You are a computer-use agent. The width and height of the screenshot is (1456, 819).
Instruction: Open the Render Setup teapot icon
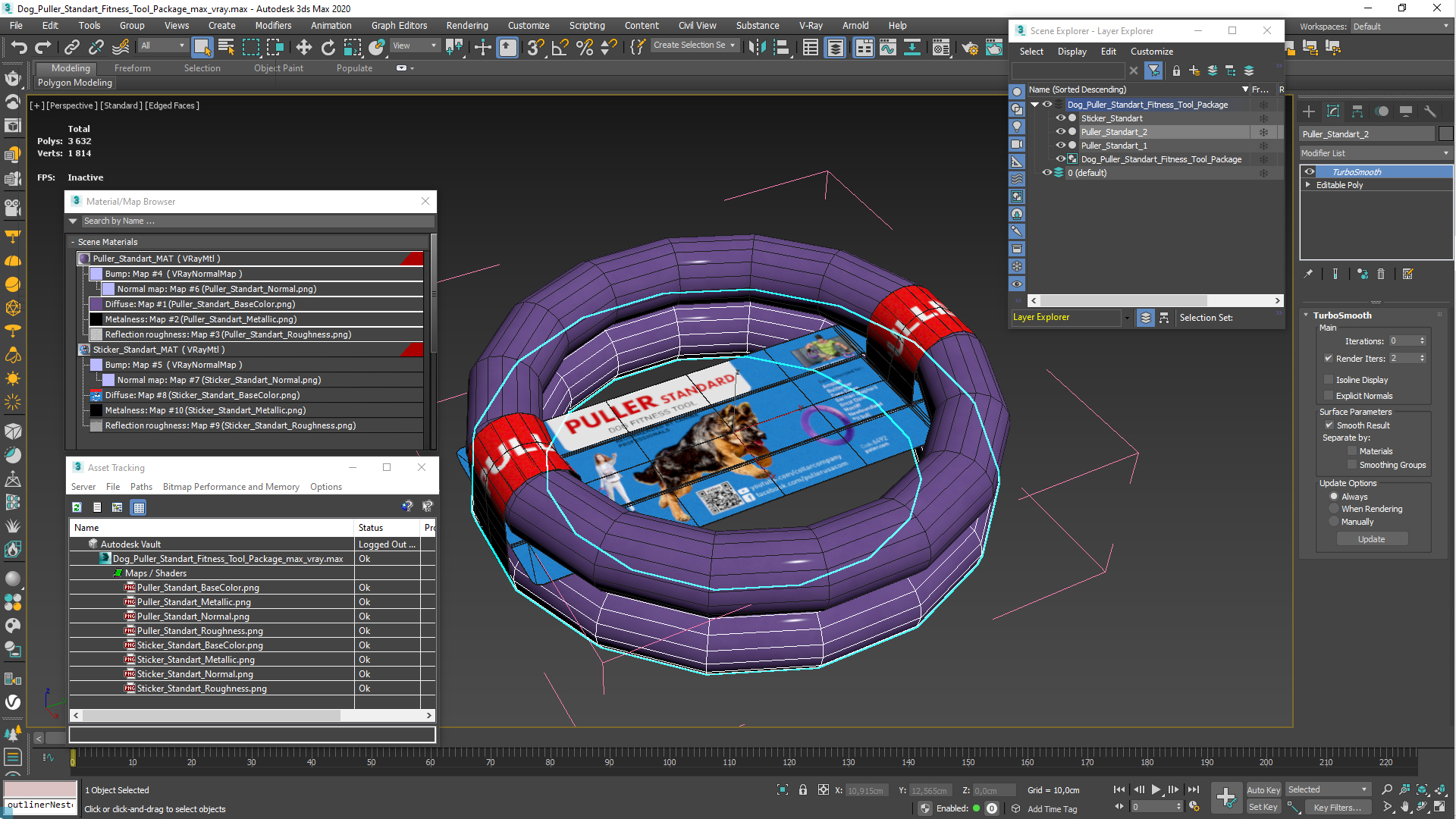point(969,48)
